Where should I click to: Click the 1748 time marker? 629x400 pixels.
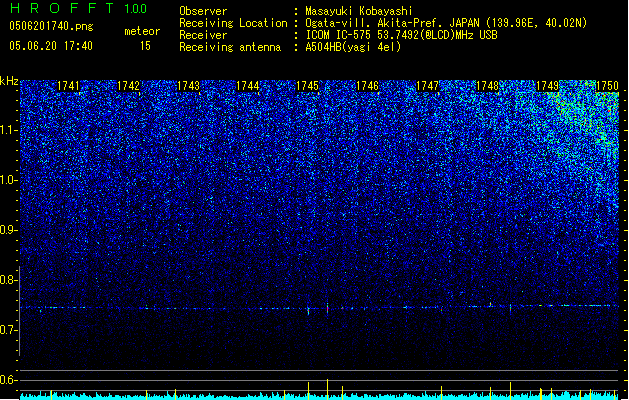pyautogui.click(x=487, y=86)
